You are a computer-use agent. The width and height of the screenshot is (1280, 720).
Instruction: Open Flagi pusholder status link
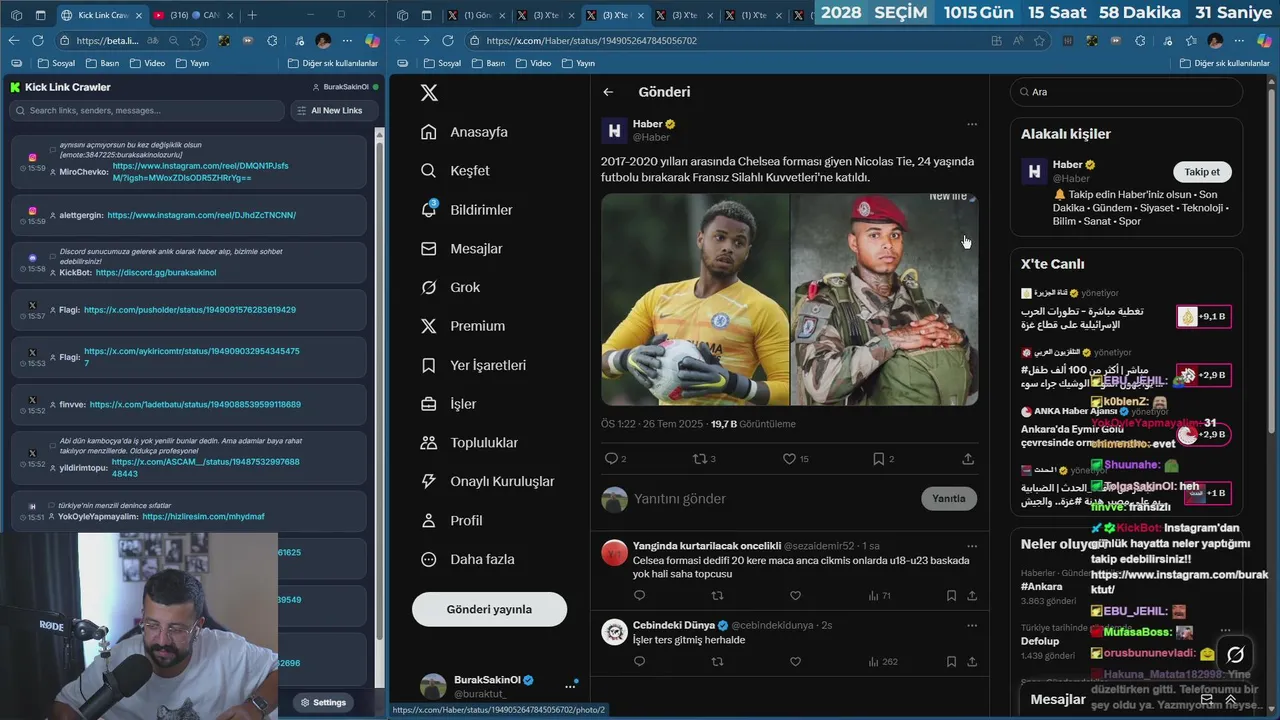190,310
